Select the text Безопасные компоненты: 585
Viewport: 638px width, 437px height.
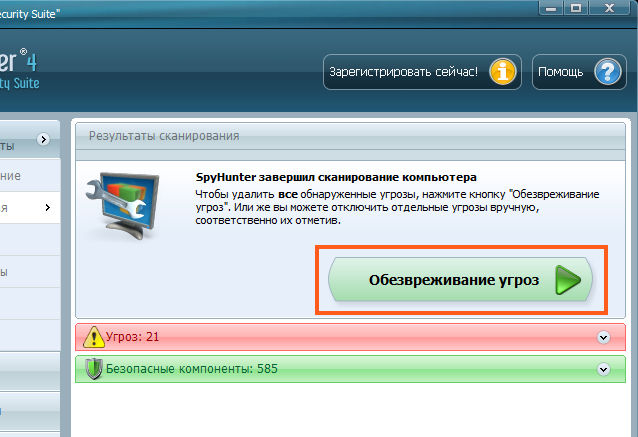[x=192, y=369]
